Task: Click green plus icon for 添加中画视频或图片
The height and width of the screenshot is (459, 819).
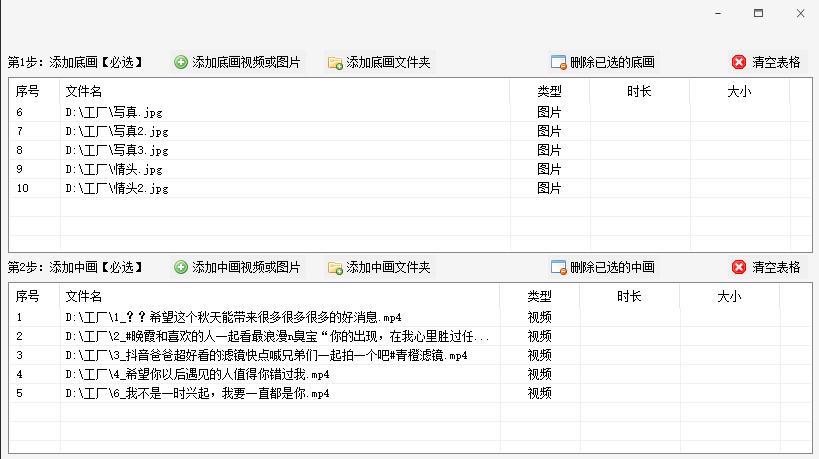Action: click(181, 267)
